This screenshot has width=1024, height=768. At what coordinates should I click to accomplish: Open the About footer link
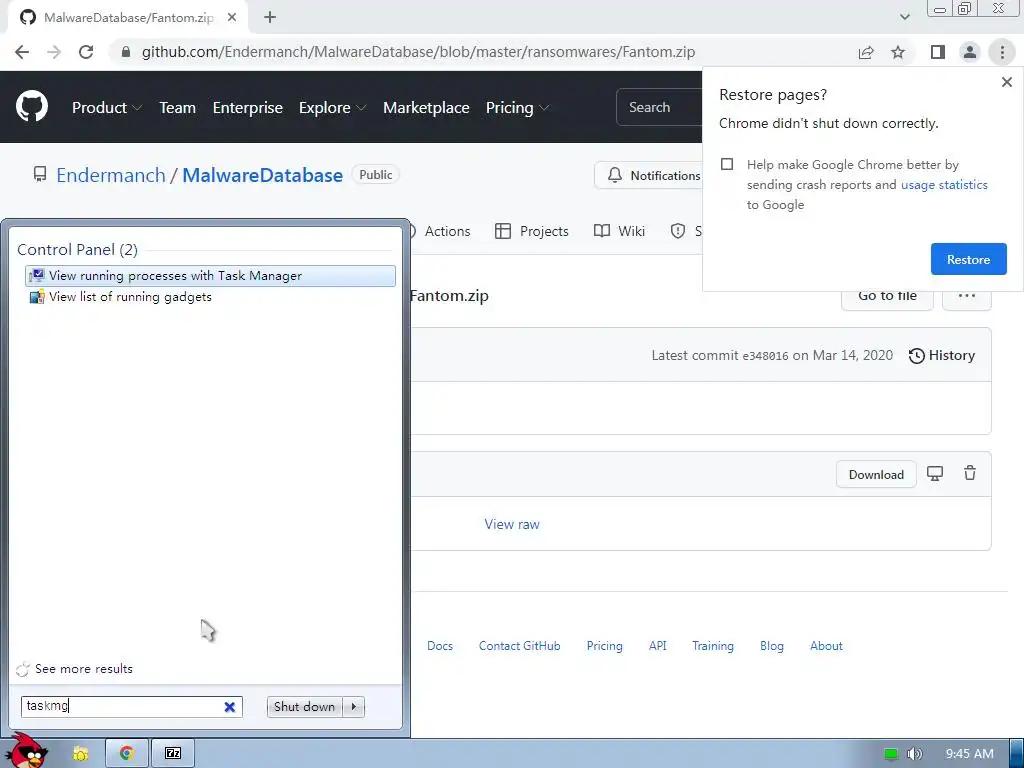(826, 646)
